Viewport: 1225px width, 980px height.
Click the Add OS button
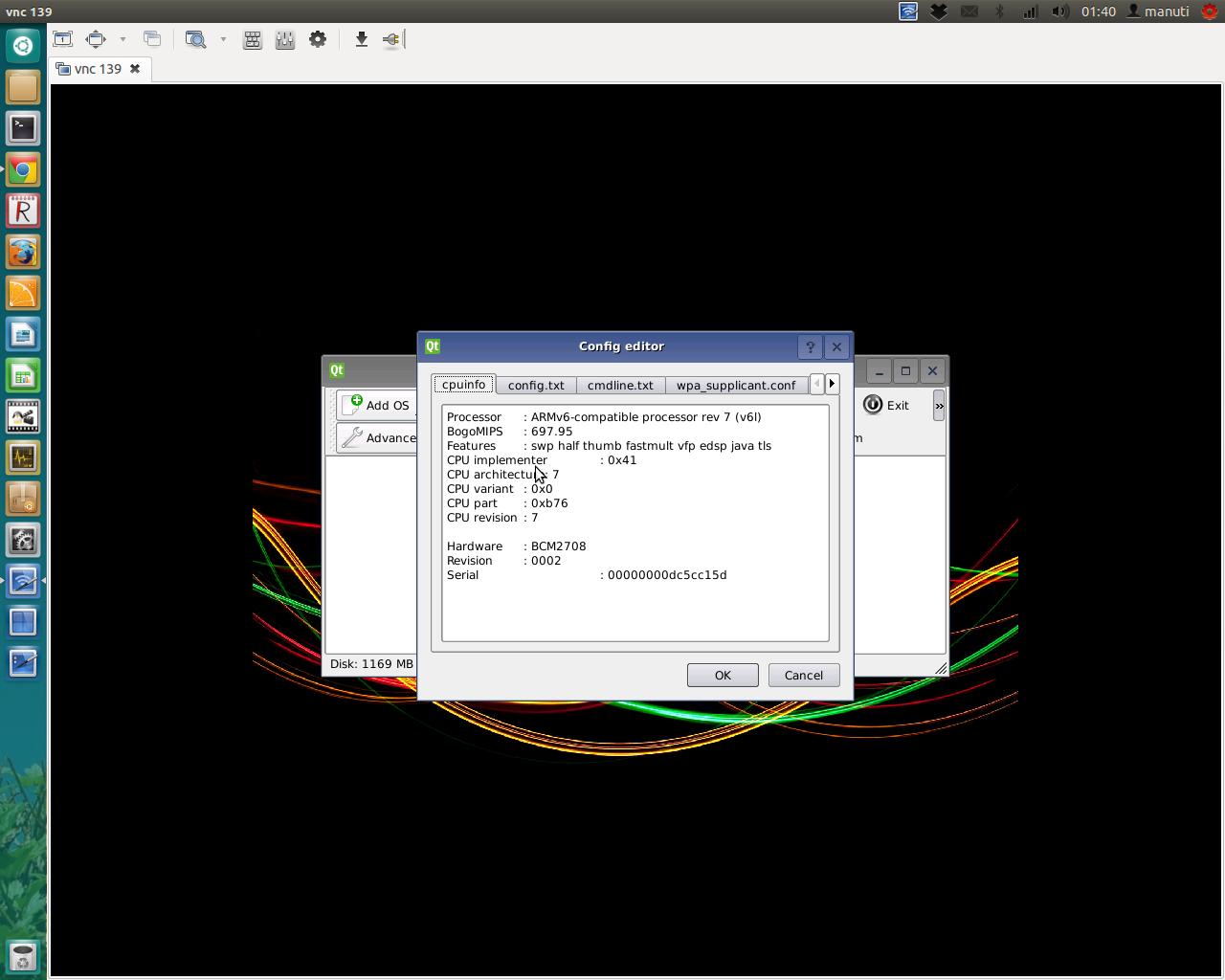377,405
